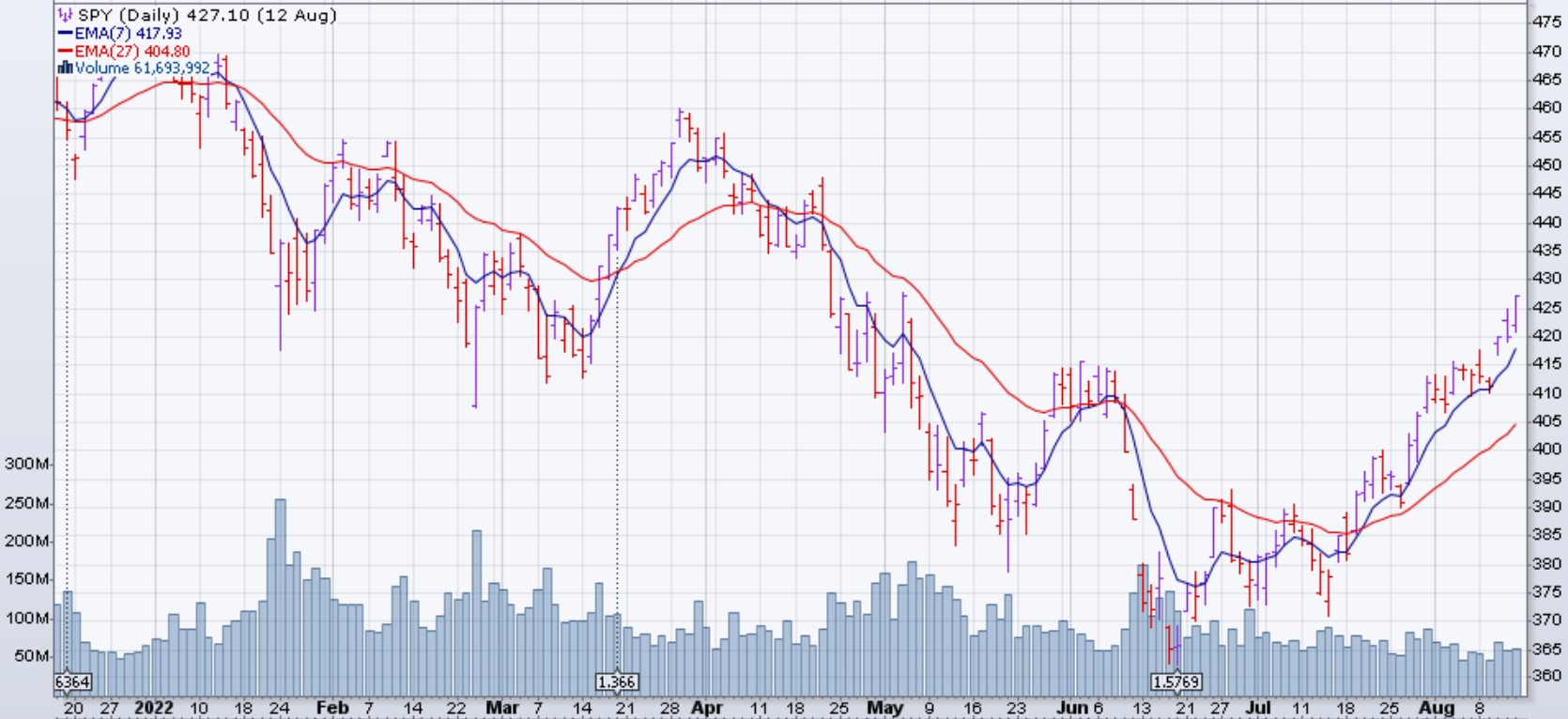Click the 2022 label on the date axis

(x=154, y=708)
